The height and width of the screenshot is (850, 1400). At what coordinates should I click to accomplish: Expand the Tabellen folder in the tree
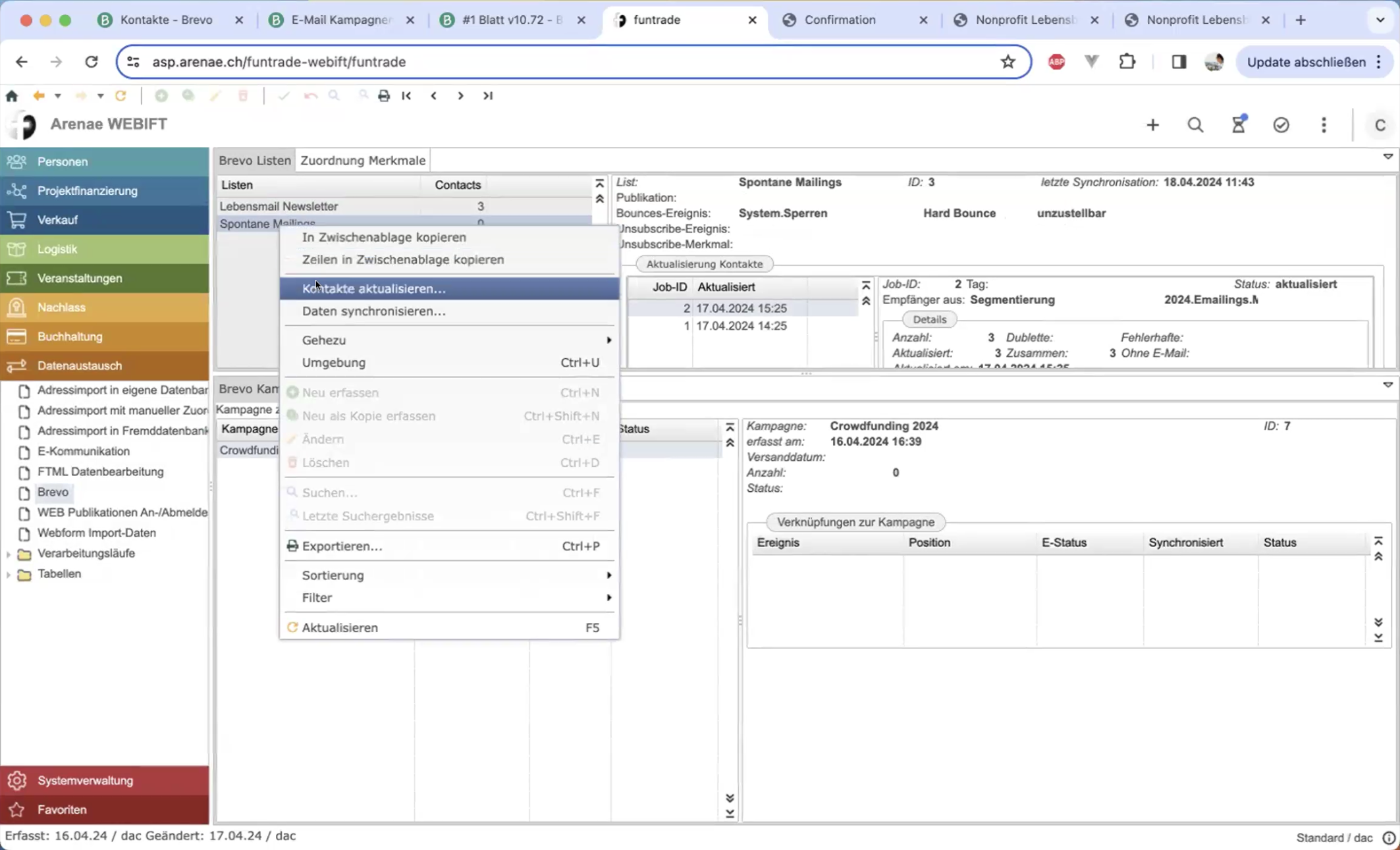click(9, 574)
